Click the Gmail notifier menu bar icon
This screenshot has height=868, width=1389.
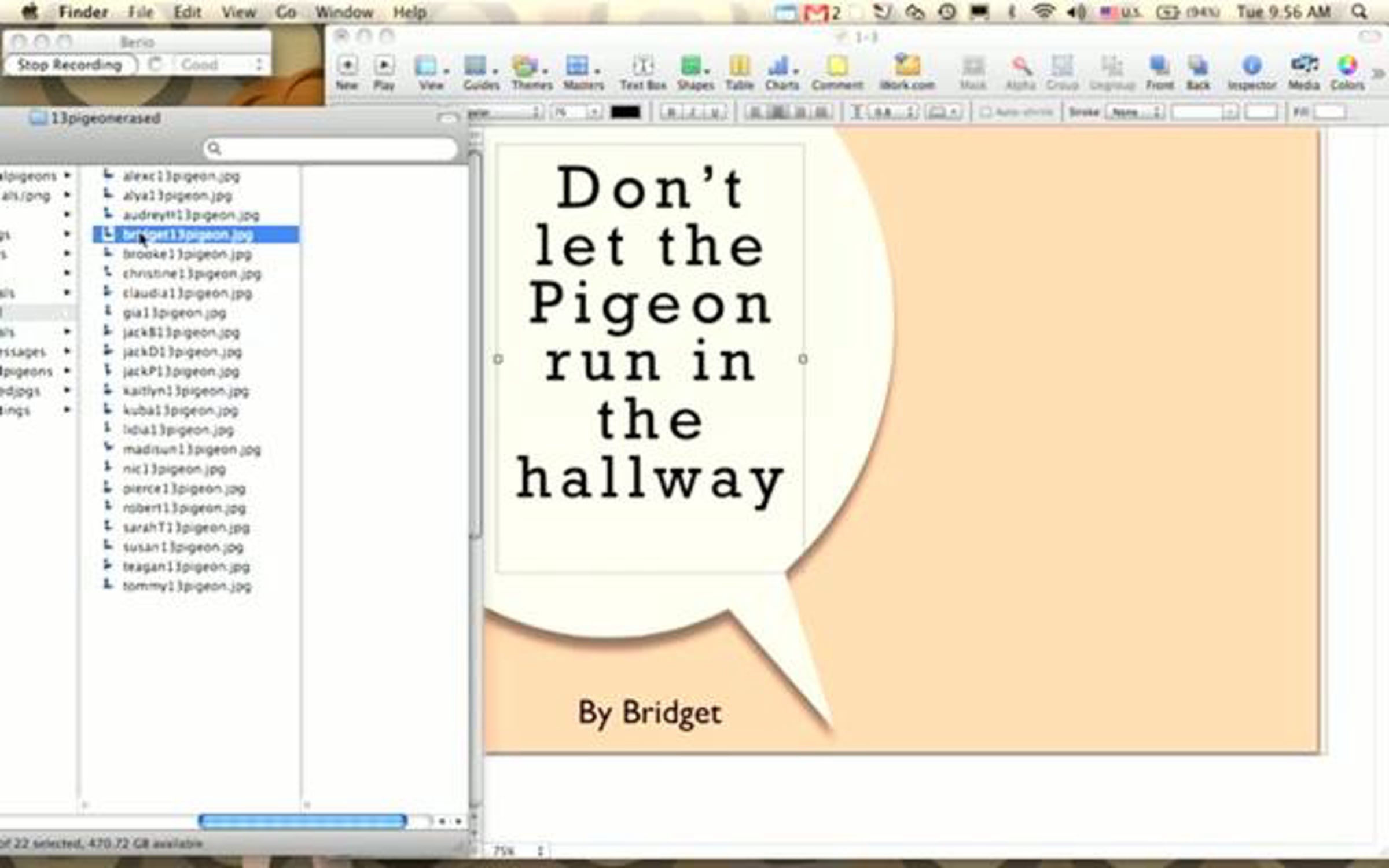pyautogui.click(x=817, y=13)
